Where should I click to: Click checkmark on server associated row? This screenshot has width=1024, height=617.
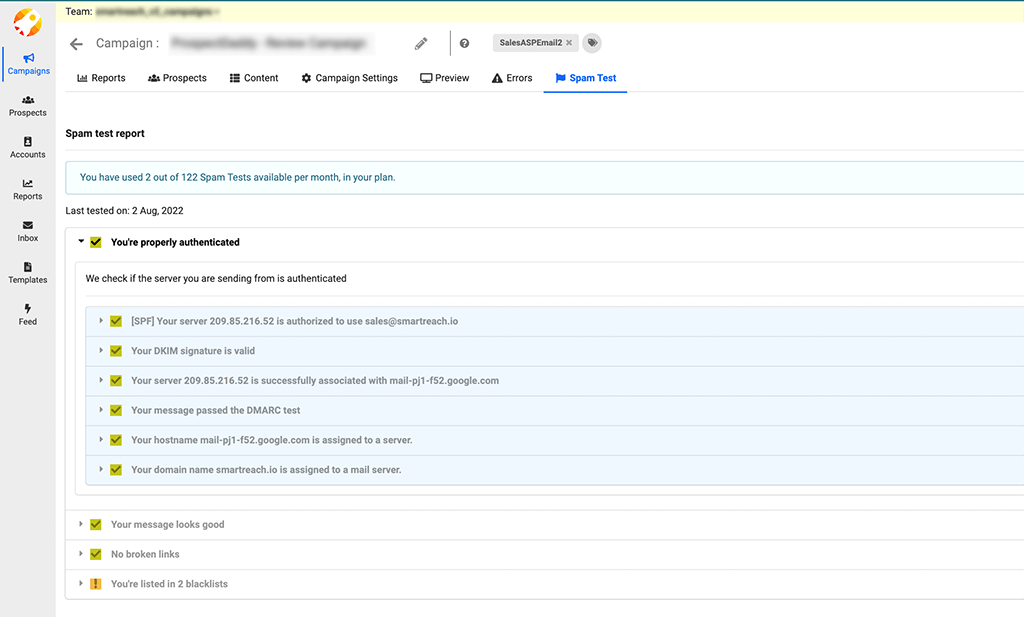pos(116,381)
